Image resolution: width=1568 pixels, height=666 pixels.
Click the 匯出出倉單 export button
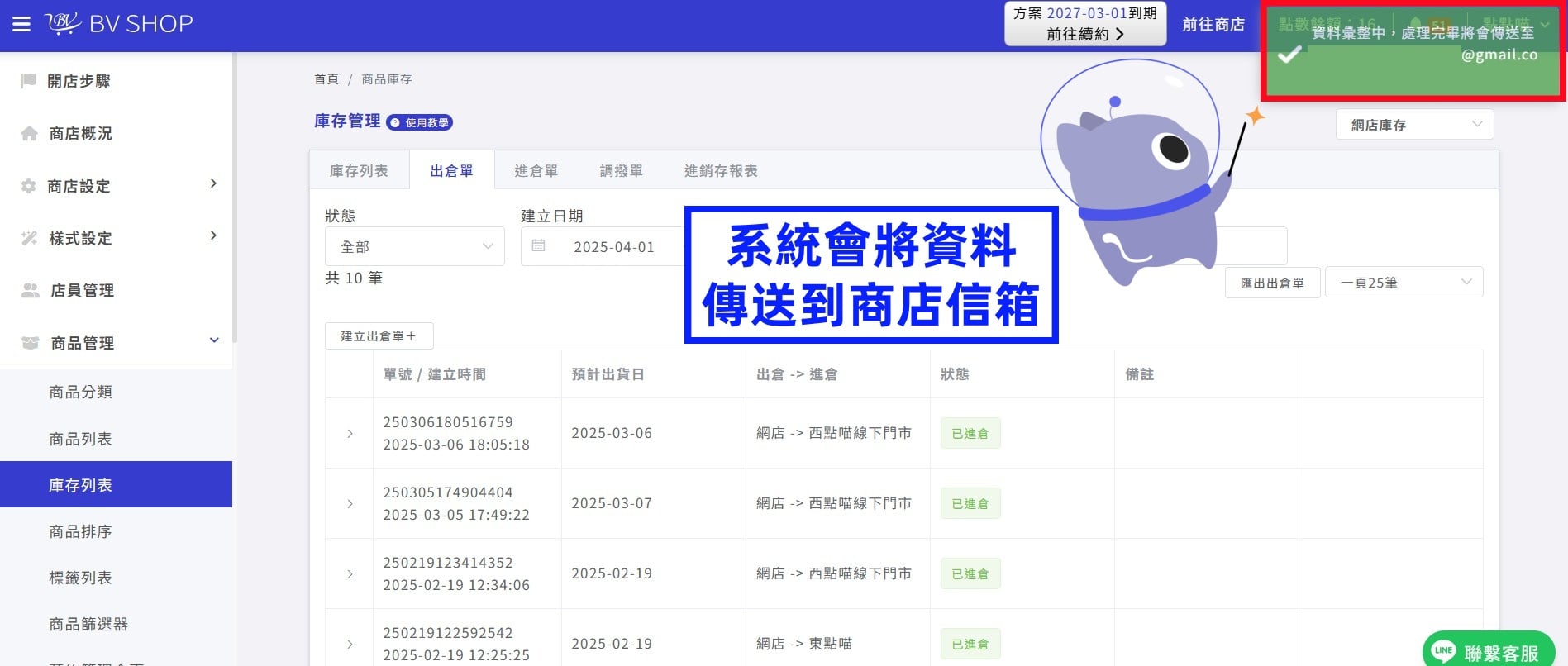pyautogui.click(x=1272, y=283)
